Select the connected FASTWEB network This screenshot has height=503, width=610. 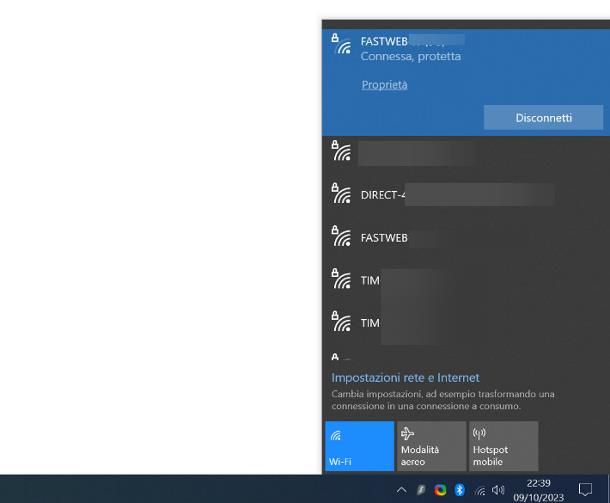[x=466, y=82]
